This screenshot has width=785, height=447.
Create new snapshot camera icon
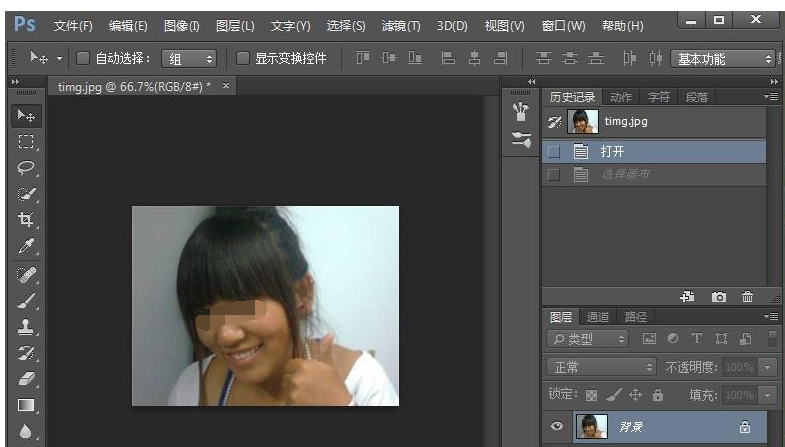coord(718,297)
